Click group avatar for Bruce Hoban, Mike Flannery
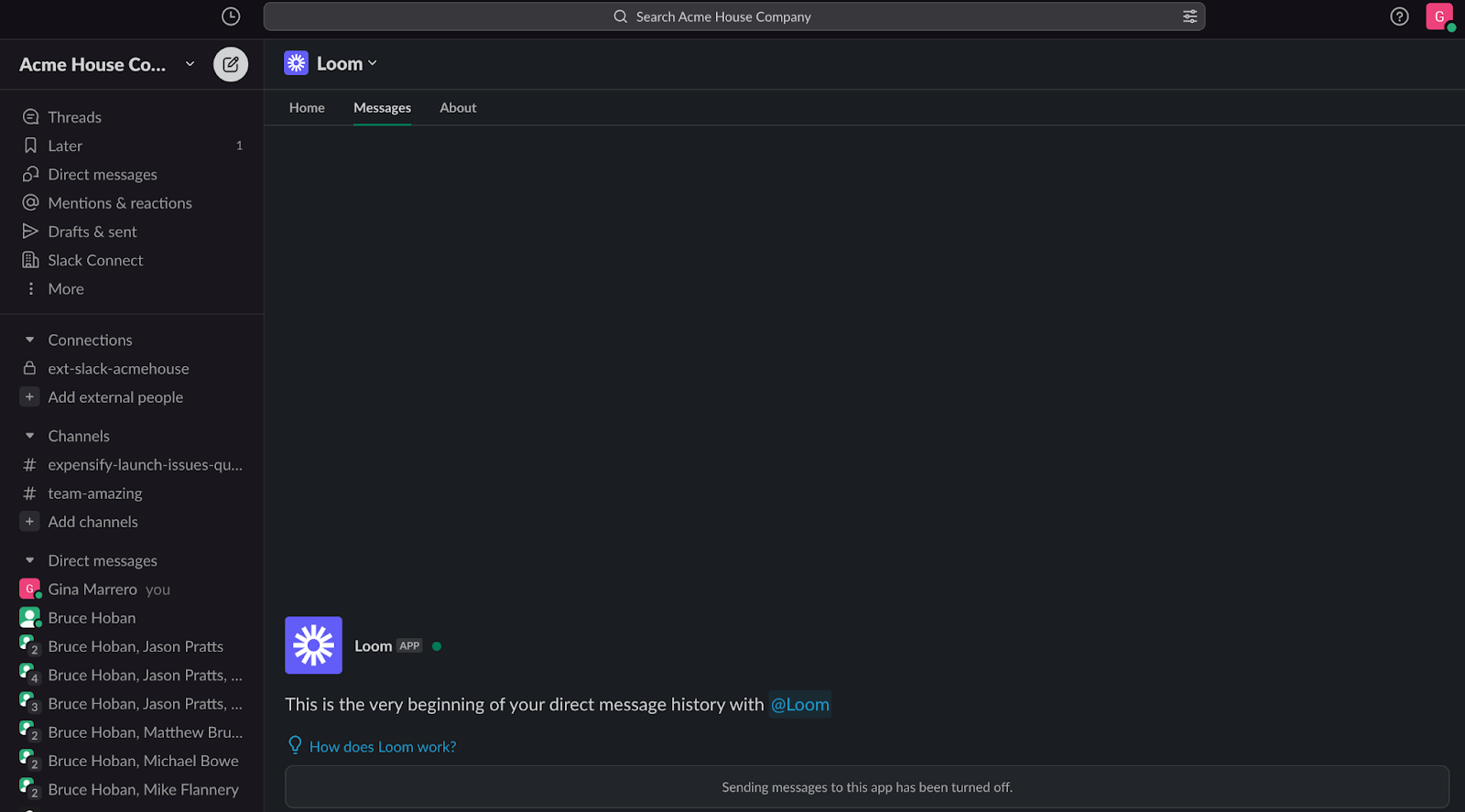Image resolution: width=1465 pixels, height=812 pixels. pos(30,789)
